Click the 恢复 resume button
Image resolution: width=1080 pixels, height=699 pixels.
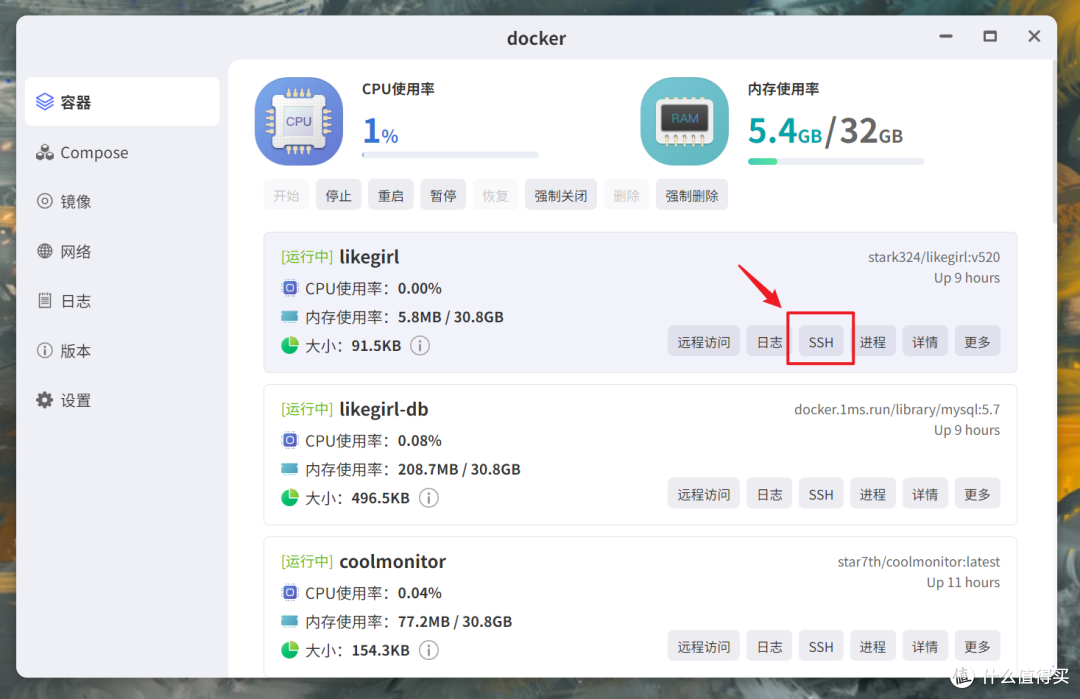point(495,196)
